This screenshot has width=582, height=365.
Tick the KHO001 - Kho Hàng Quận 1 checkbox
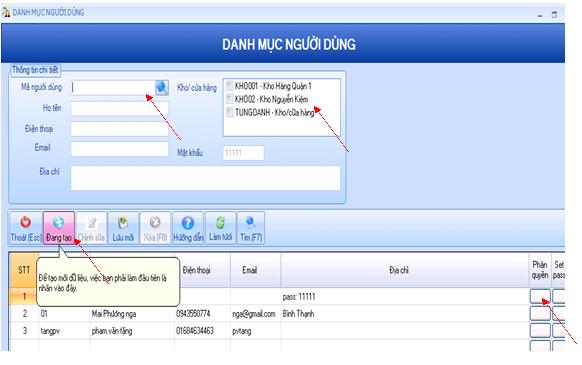(x=230, y=86)
